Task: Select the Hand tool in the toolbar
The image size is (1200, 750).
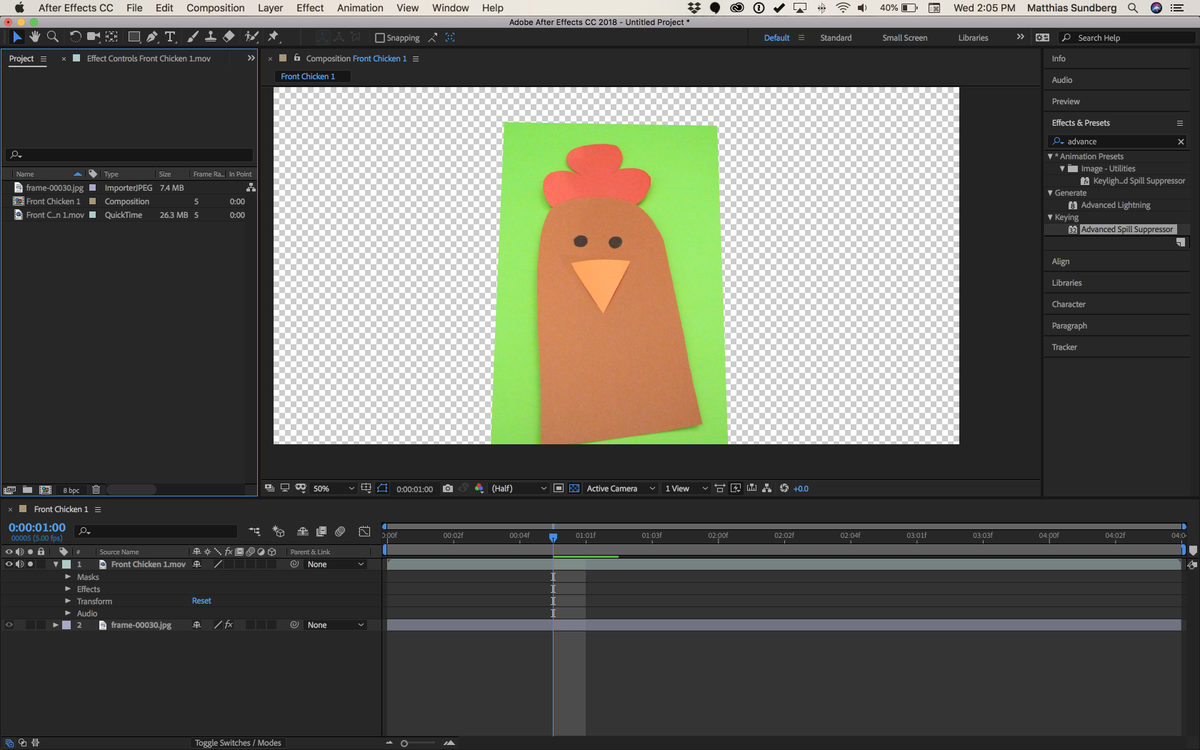Action: coord(35,38)
